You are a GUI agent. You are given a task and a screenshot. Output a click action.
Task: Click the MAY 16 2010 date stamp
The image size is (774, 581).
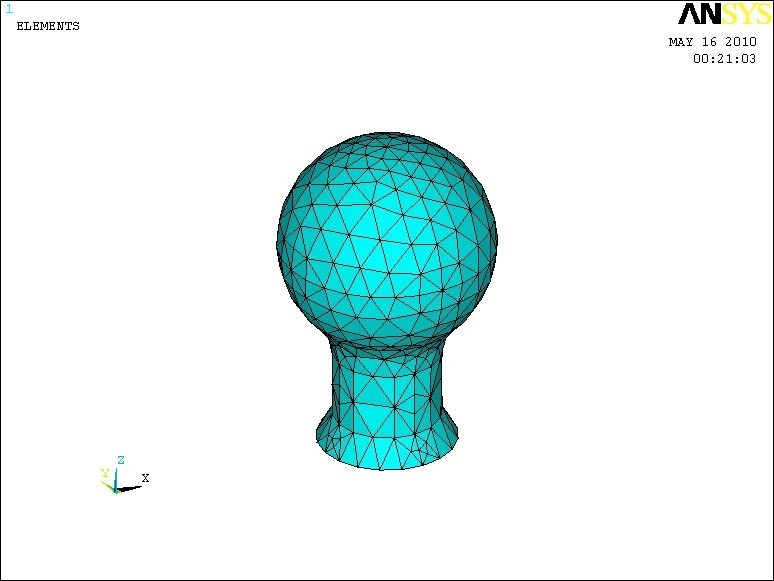coord(712,42)
